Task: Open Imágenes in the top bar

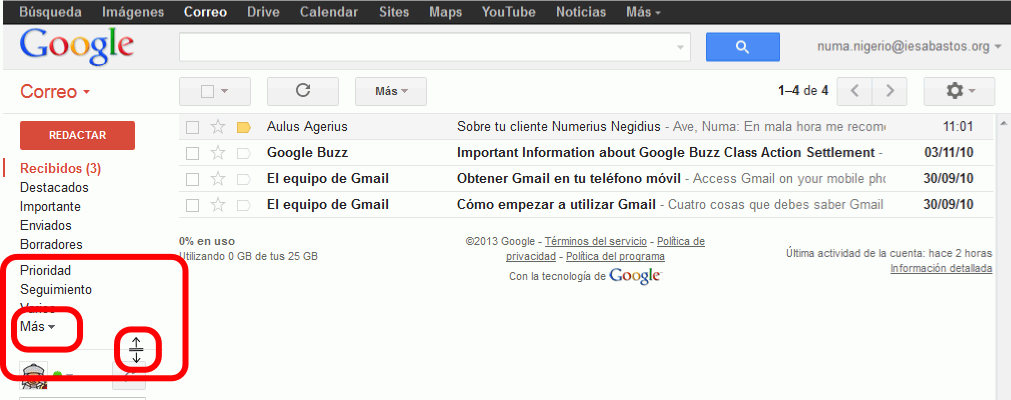Action: 133,12
